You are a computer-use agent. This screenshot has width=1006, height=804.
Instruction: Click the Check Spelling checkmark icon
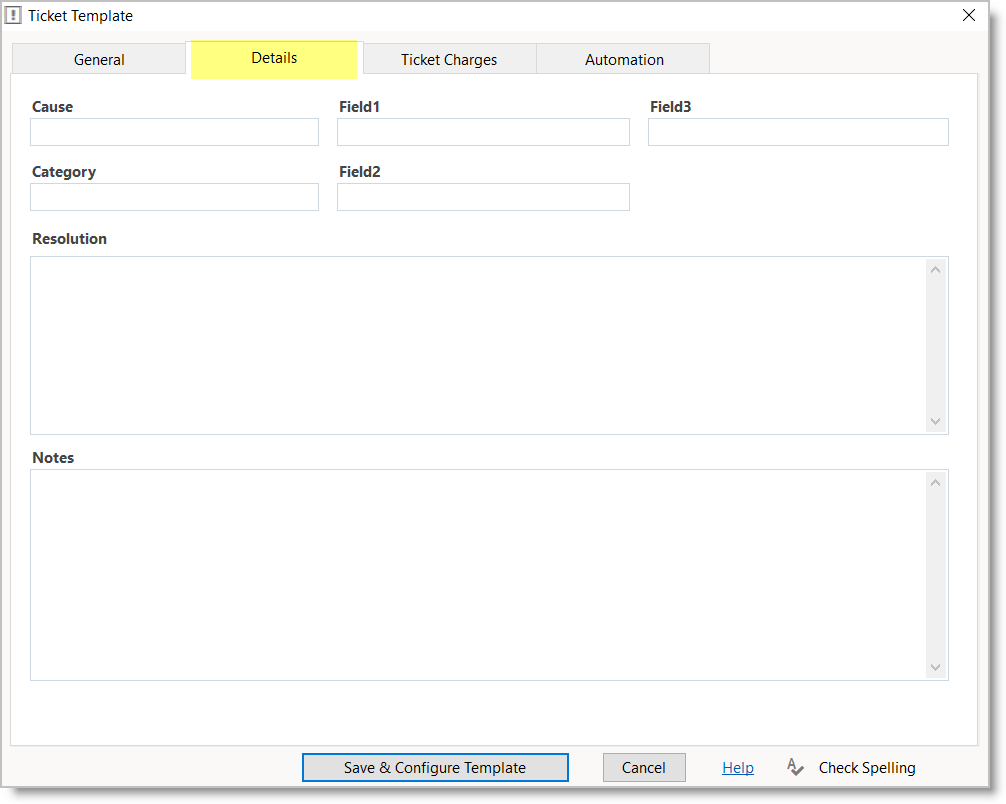click(795, 767)
